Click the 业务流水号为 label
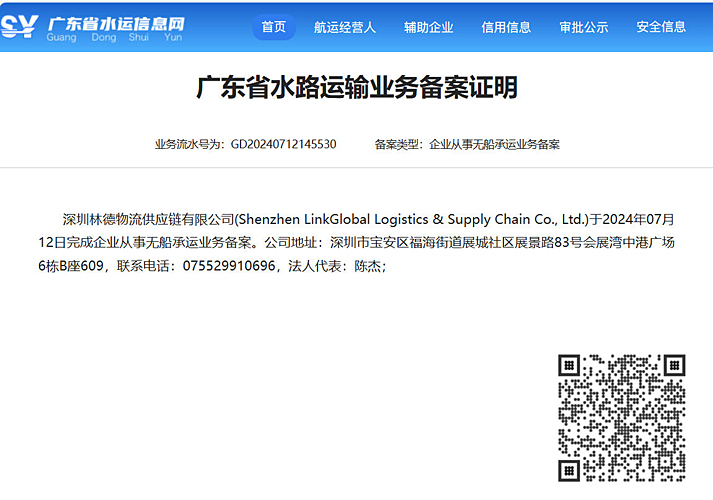The height and width of the screenshot is (500, 713). click(x=190, y=144)
